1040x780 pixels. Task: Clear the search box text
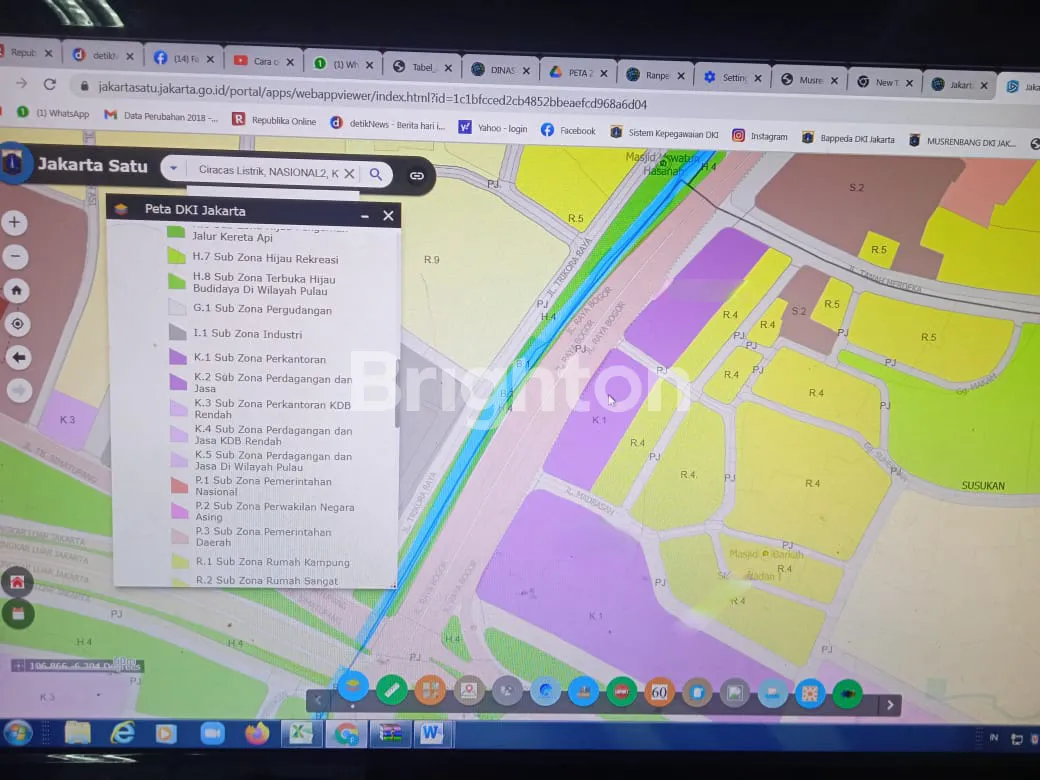pyautogui.click(x=349, y=173)
